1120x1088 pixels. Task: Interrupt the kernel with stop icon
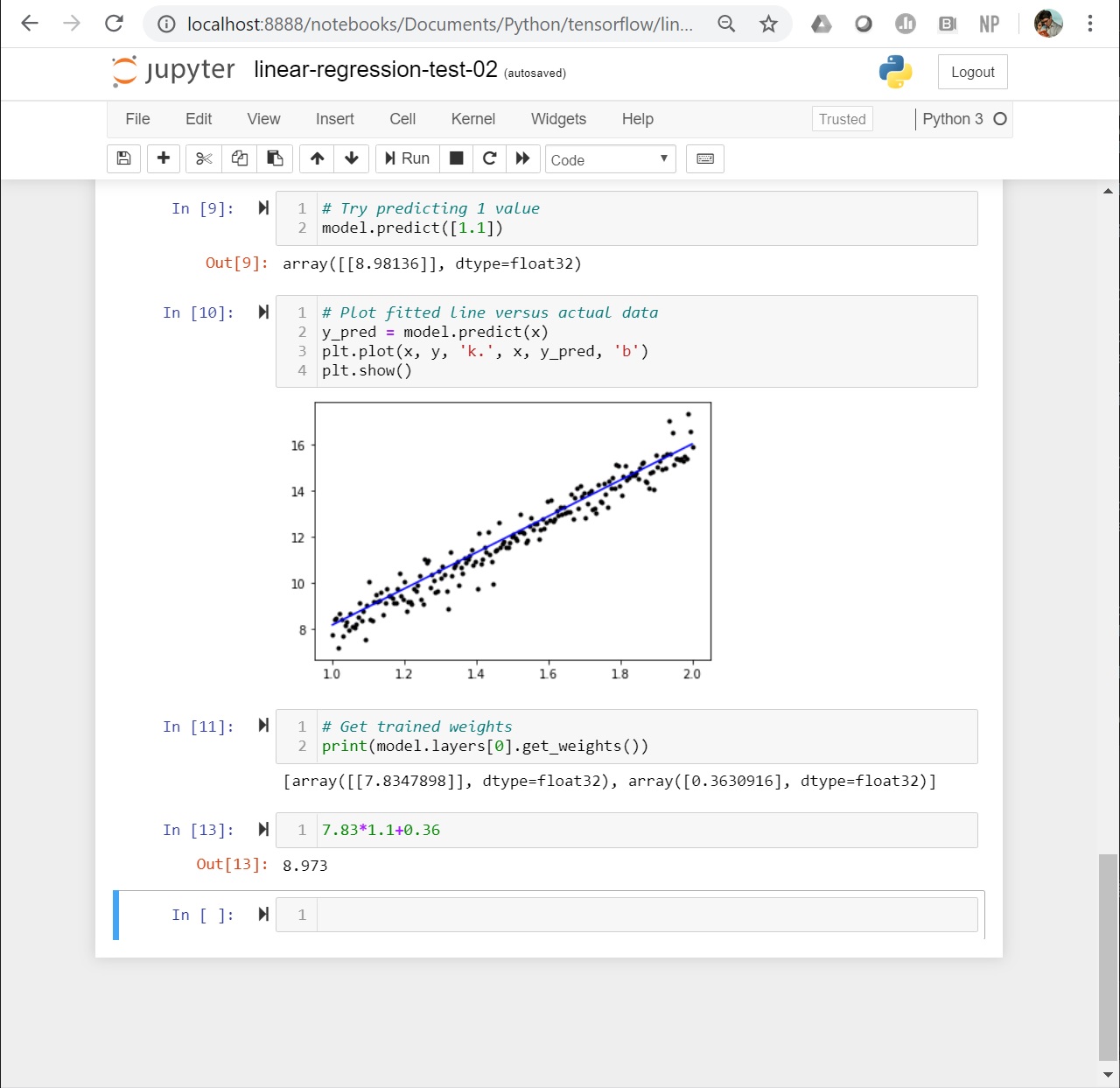[456, 158]
